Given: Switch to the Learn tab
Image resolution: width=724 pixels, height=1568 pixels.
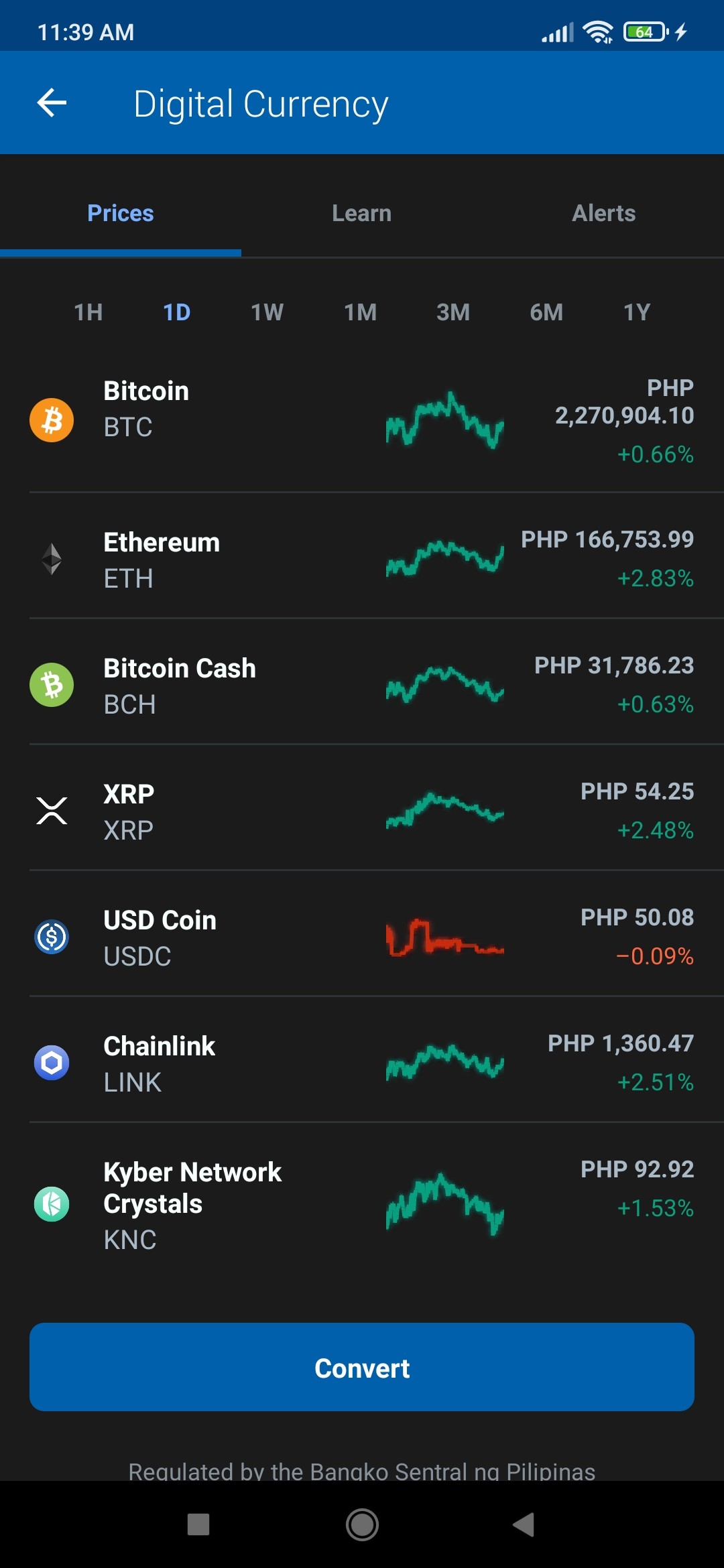Looking at the screenshot, I should (362, 213).
